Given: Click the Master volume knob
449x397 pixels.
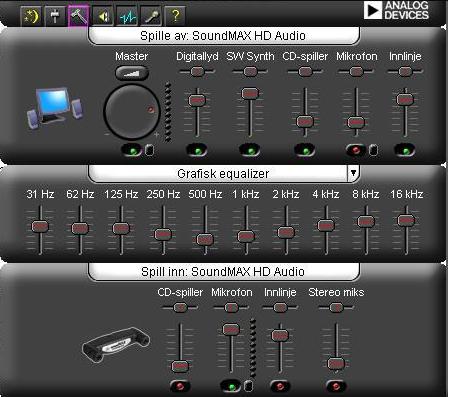Looking at the screenshot, I should pos(132,112).
